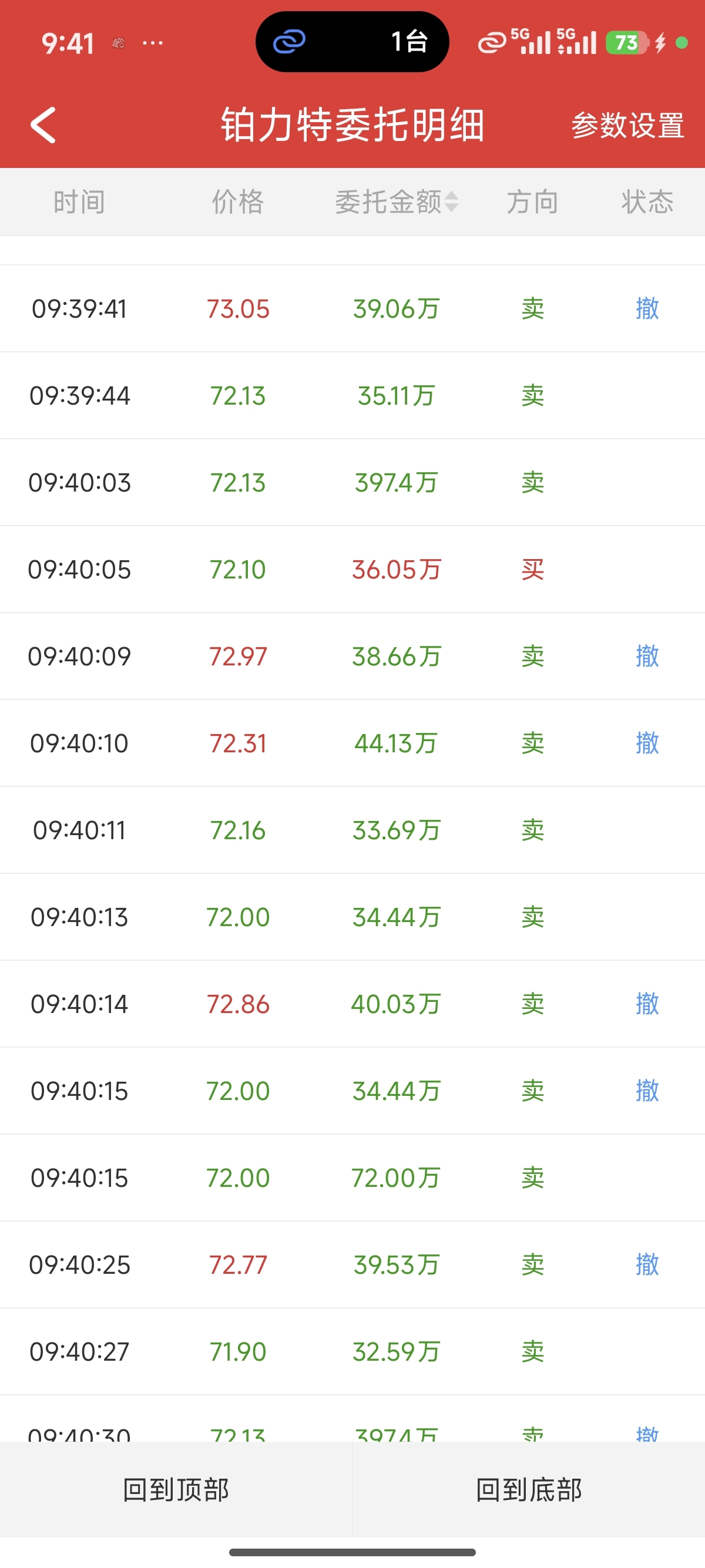Tap the sort arrows beside 委托金额
Viewport: 705px width, 1568px height.
451,201
